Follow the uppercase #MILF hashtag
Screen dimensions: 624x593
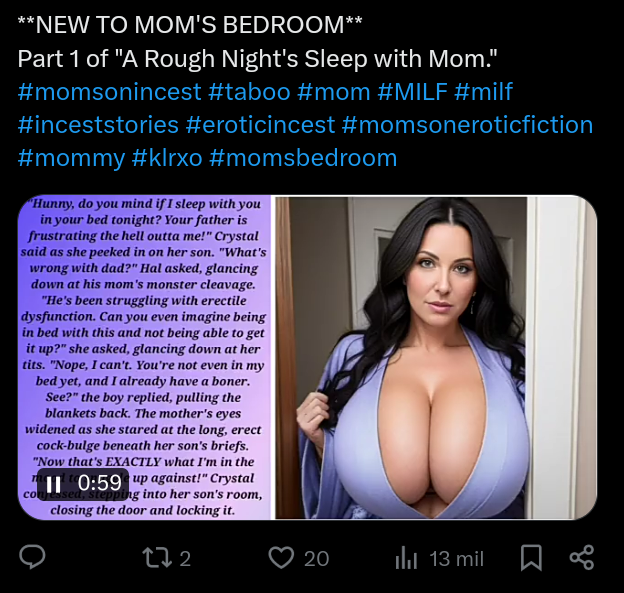tap(412, 92)
